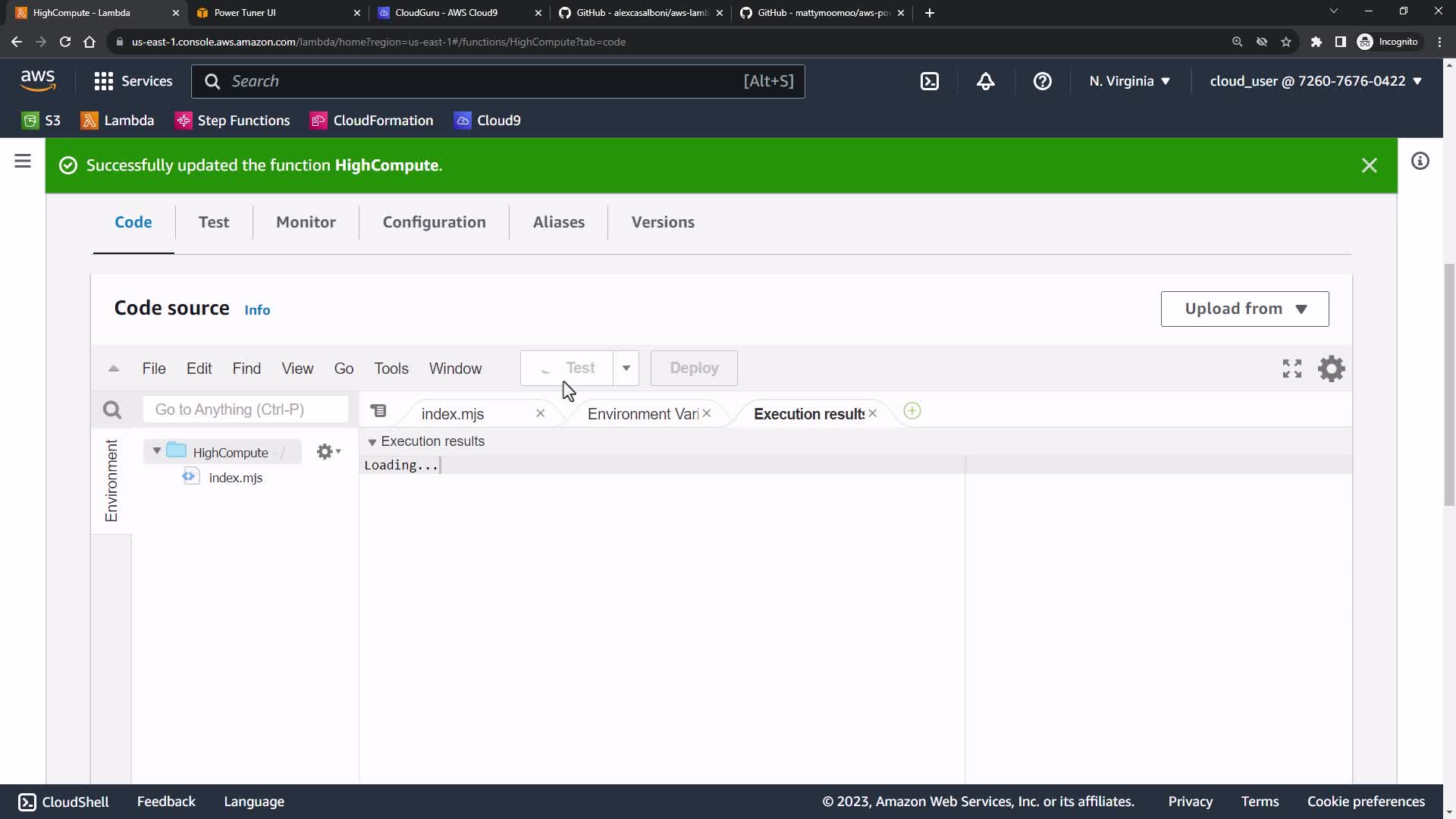Image resolution: width=1456 pixels, height=819 pixels.
Task: Dismiss the green success banner
Action: pos(1369,165)
